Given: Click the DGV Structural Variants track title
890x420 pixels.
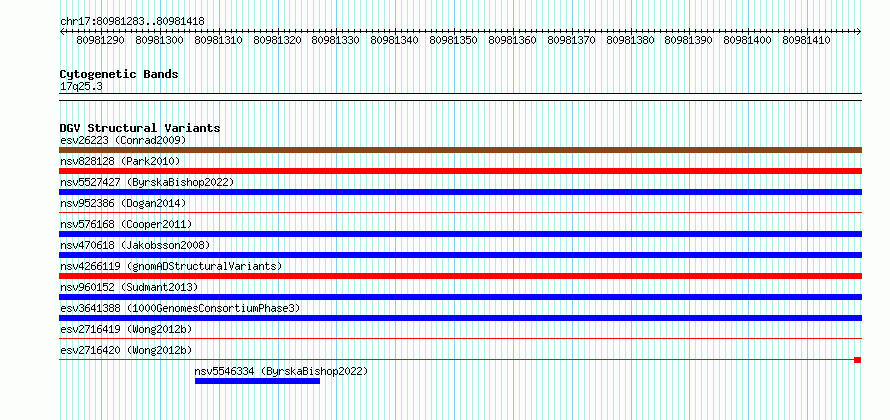Looking at the screenshot, I should tap(140, 128).
